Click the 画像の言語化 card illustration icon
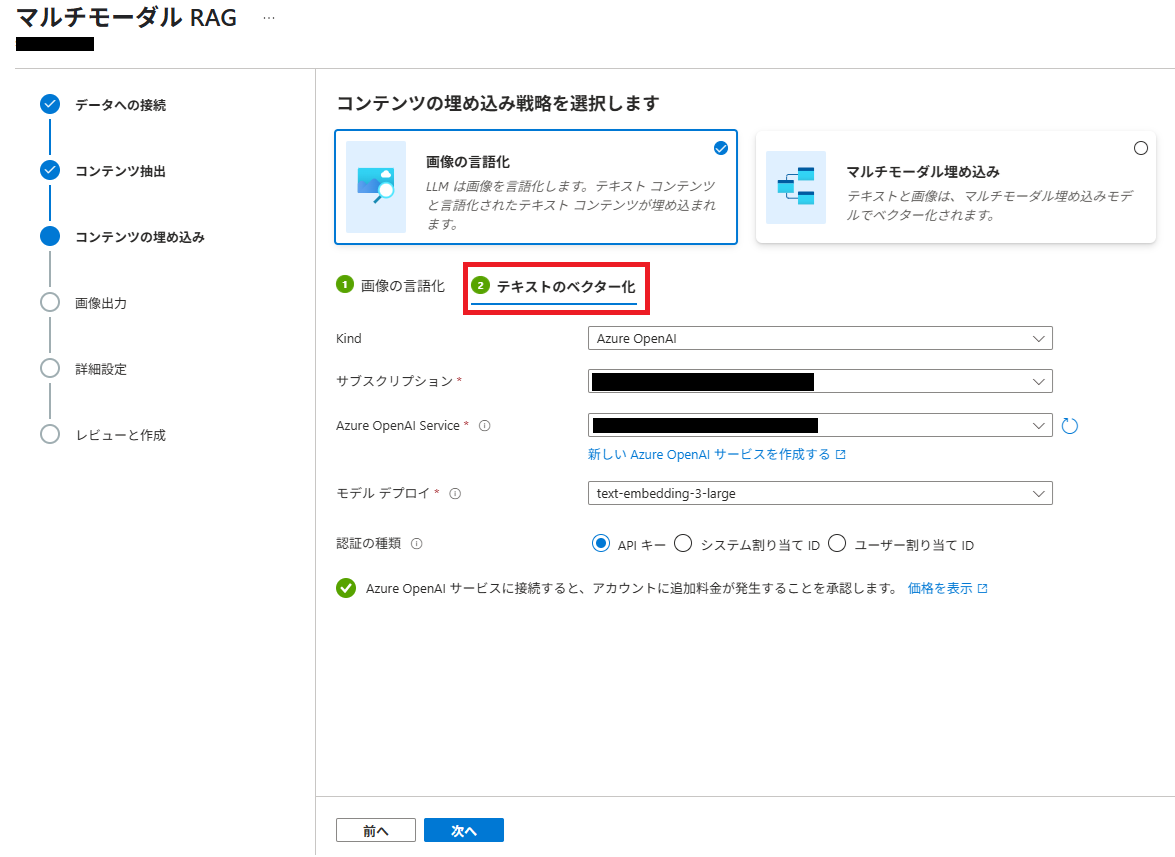This screenshot has height=857, width=1175. click(376, 187)
